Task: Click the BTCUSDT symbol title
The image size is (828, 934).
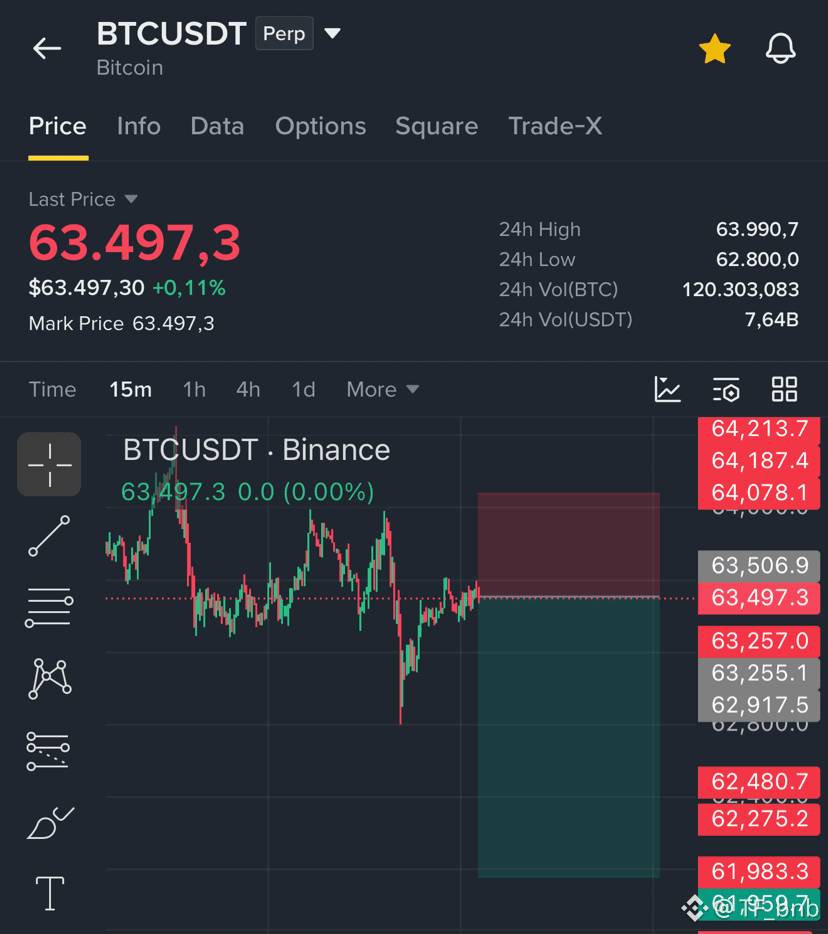Action: (172, 33)
